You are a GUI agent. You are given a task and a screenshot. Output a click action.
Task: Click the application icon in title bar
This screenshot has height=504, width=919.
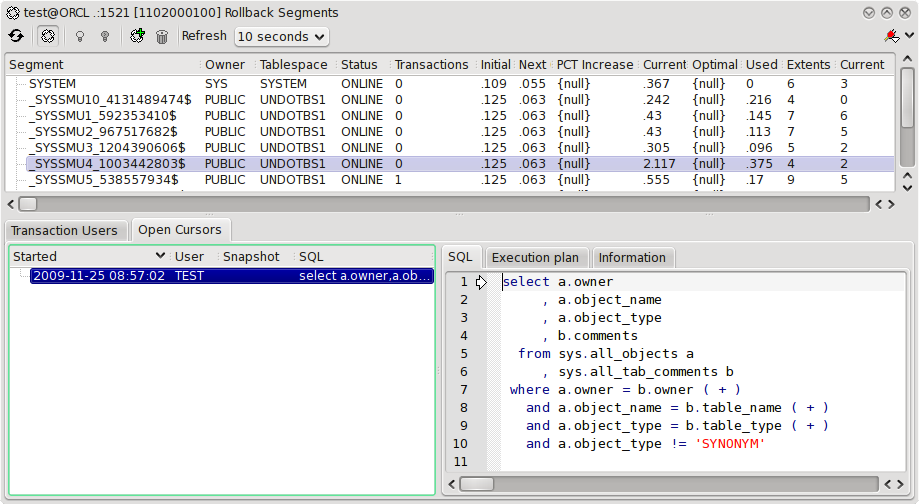pos(12,13)
